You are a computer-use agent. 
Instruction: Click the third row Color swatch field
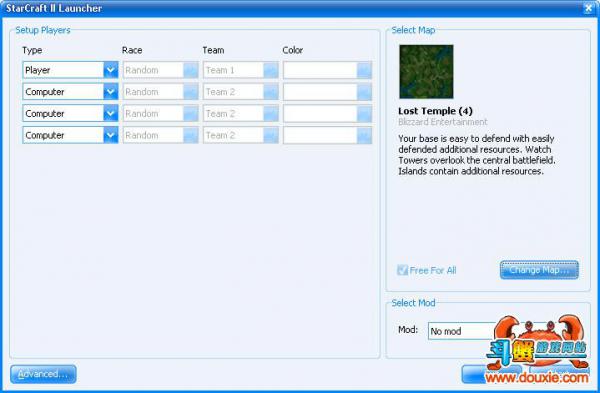tap(320, 114)
